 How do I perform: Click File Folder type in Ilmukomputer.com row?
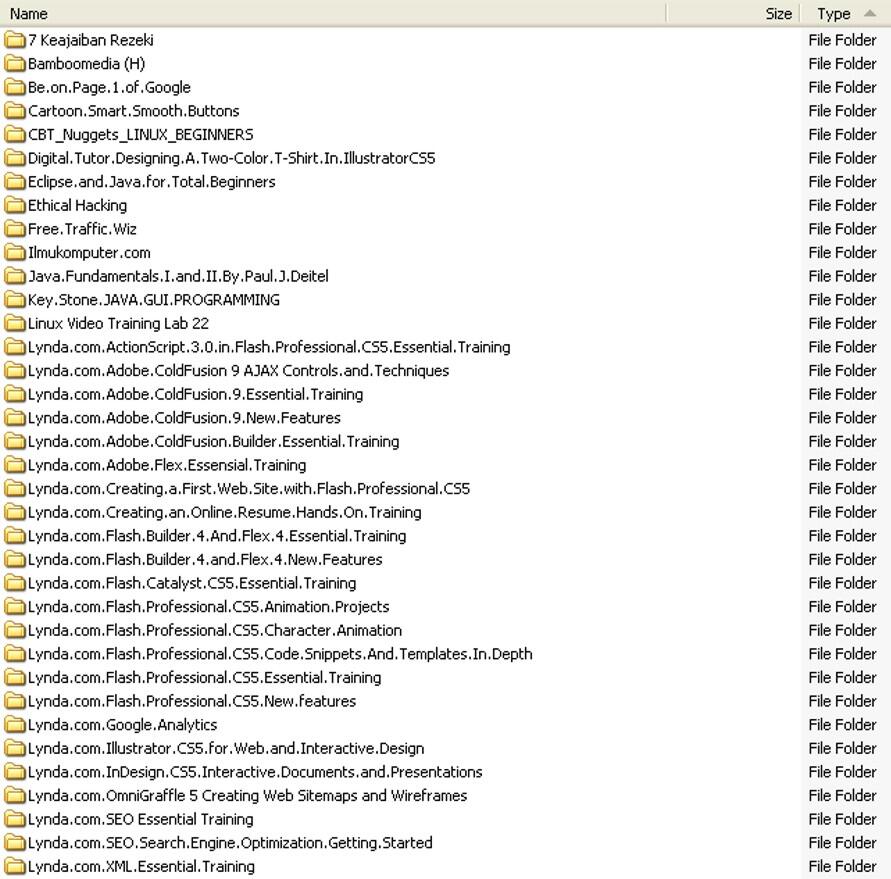click(x=843, y=253)
